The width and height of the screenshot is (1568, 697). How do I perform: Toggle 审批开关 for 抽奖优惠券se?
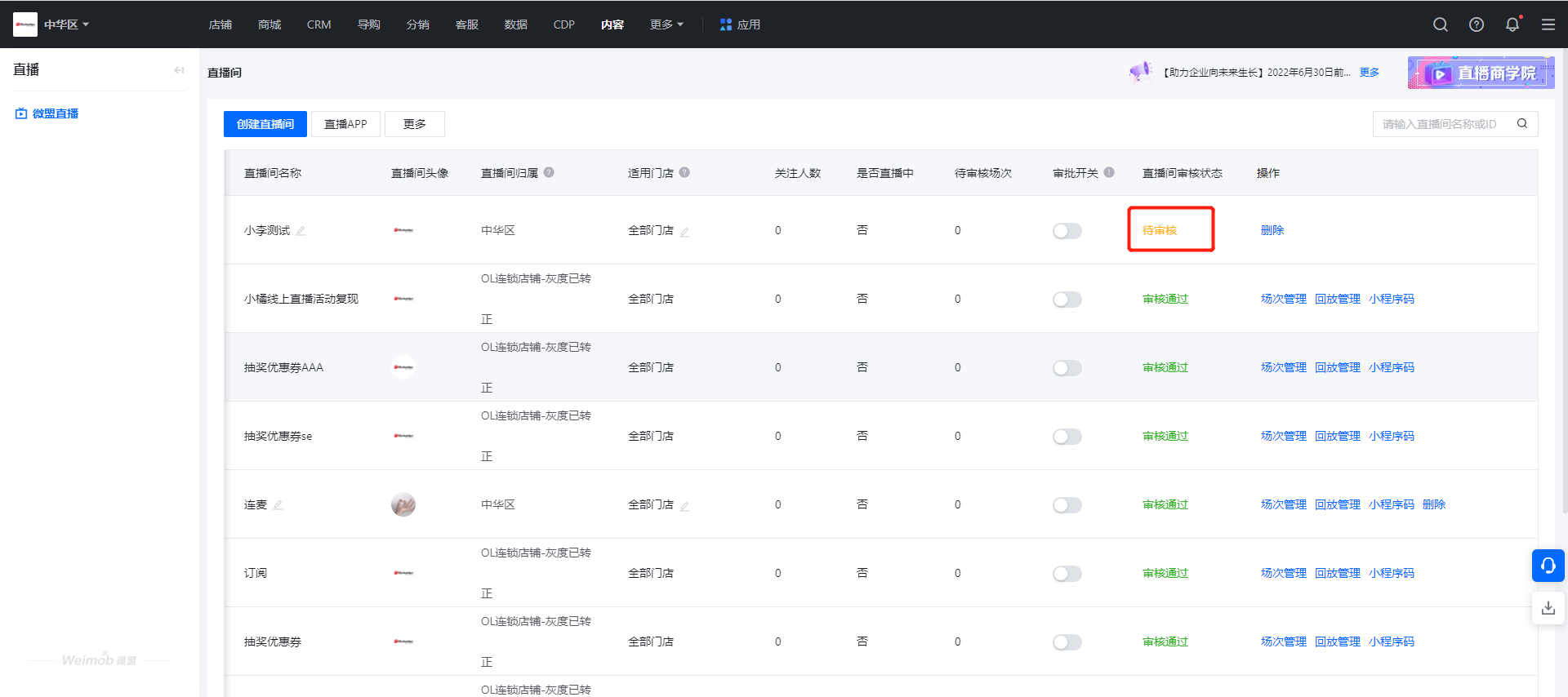[1067, 437]
